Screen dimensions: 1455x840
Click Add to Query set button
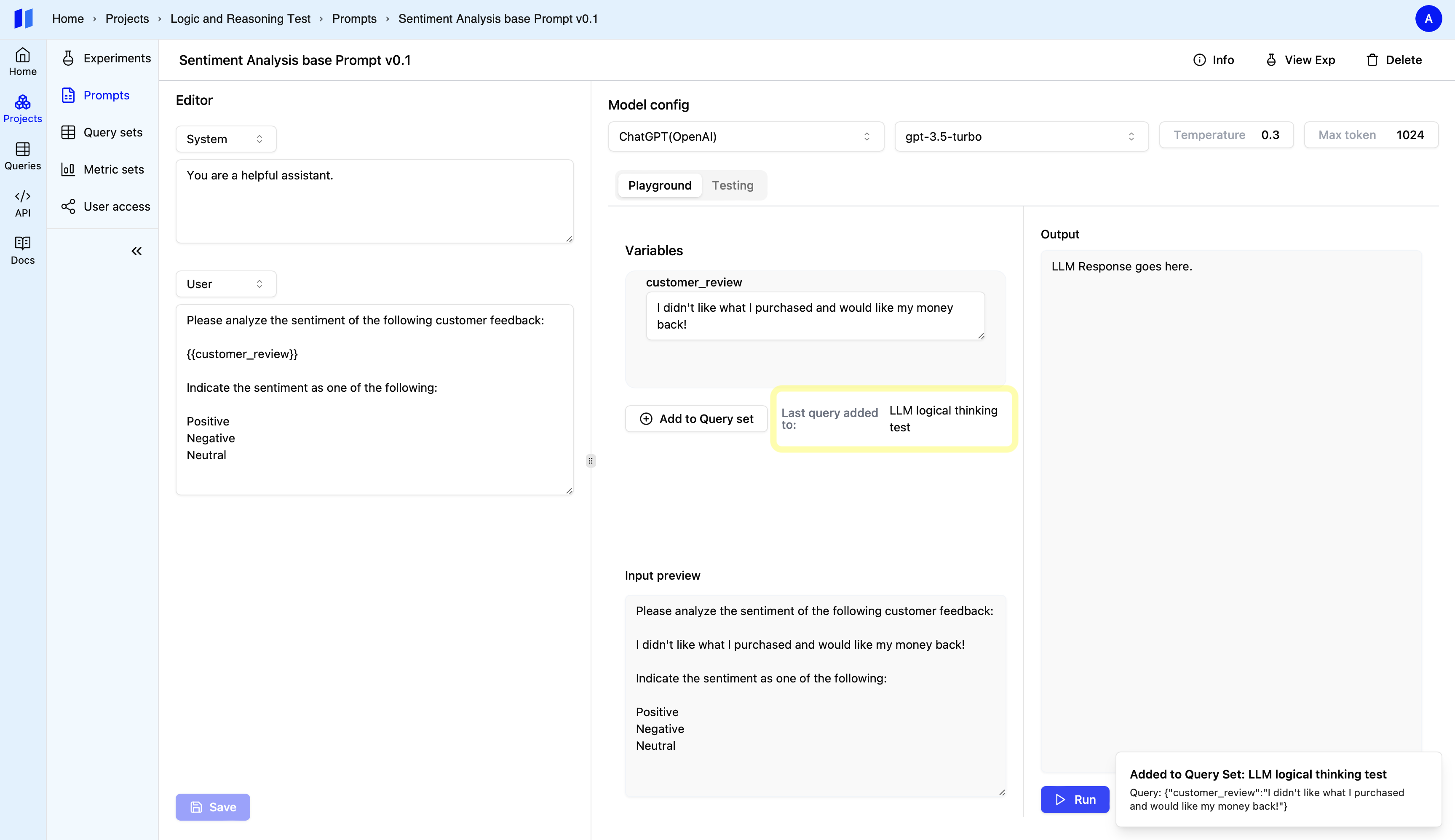click(696, 419)
